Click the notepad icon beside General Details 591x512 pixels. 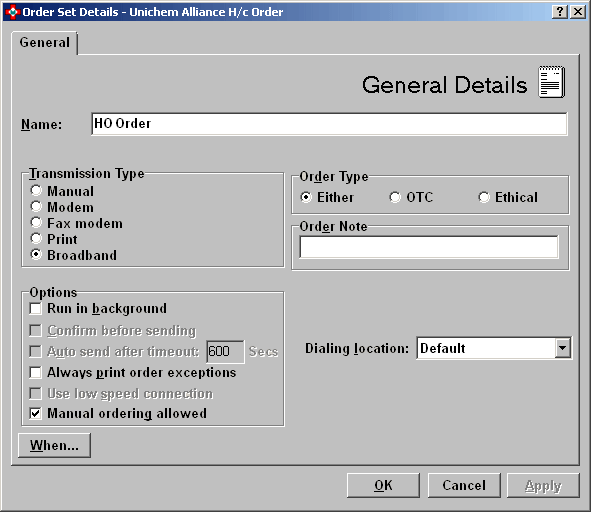click(551, 82)
